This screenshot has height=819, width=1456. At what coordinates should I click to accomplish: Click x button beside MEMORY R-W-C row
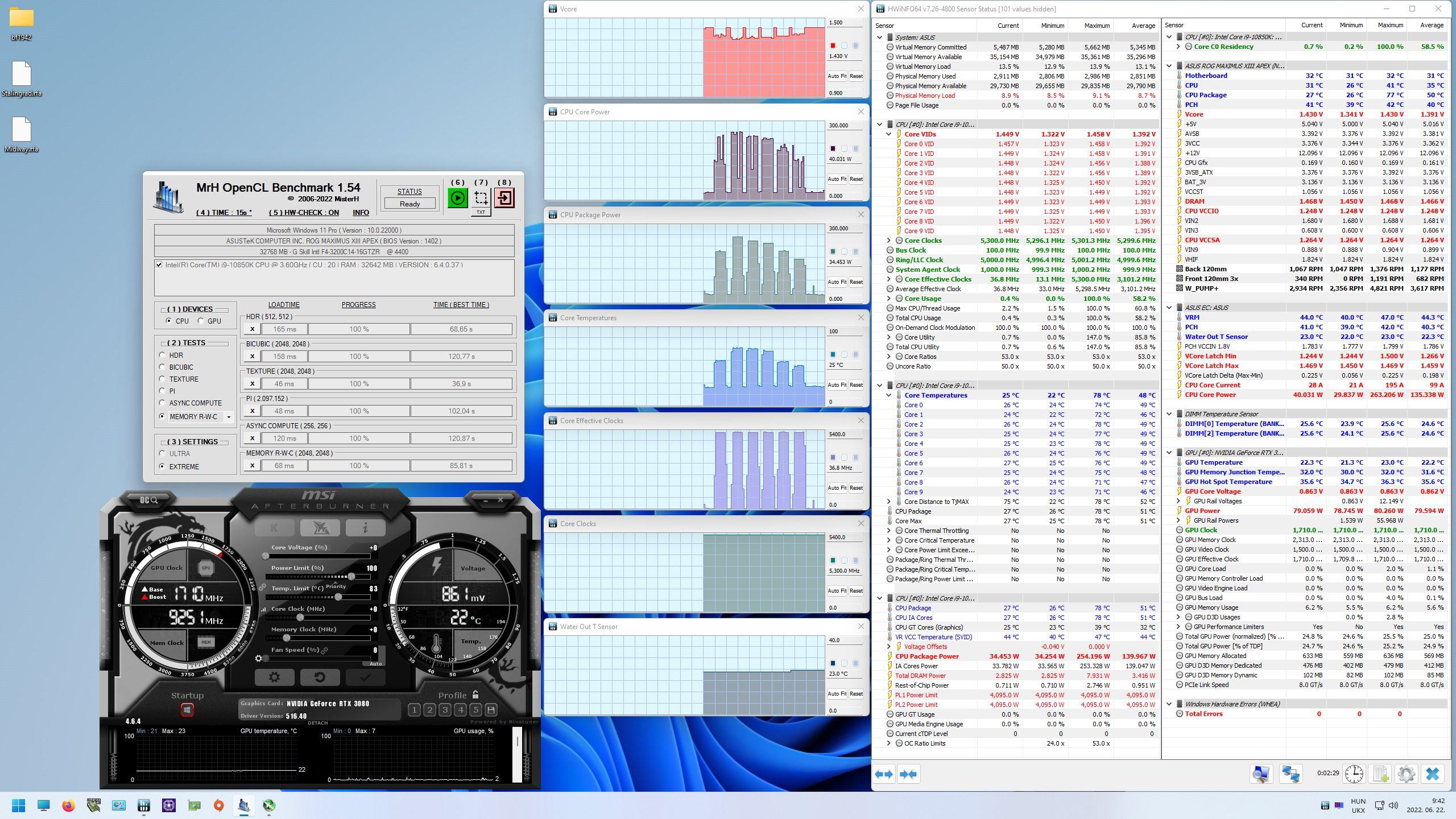coord(252,466)
